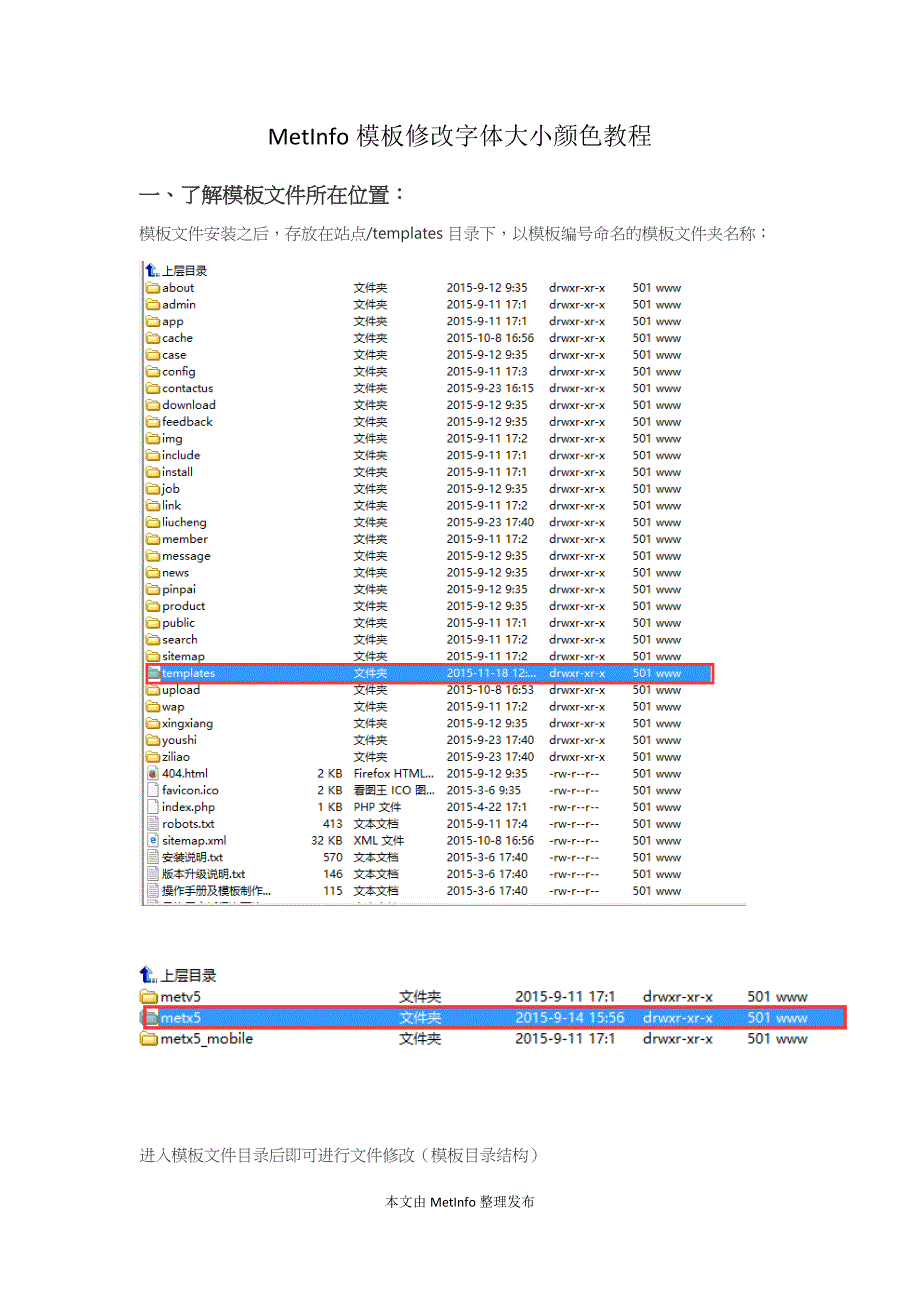Click the sitemap.xml file icon
The height and width of the screenshot is (1302, 920).
point(153,841)
